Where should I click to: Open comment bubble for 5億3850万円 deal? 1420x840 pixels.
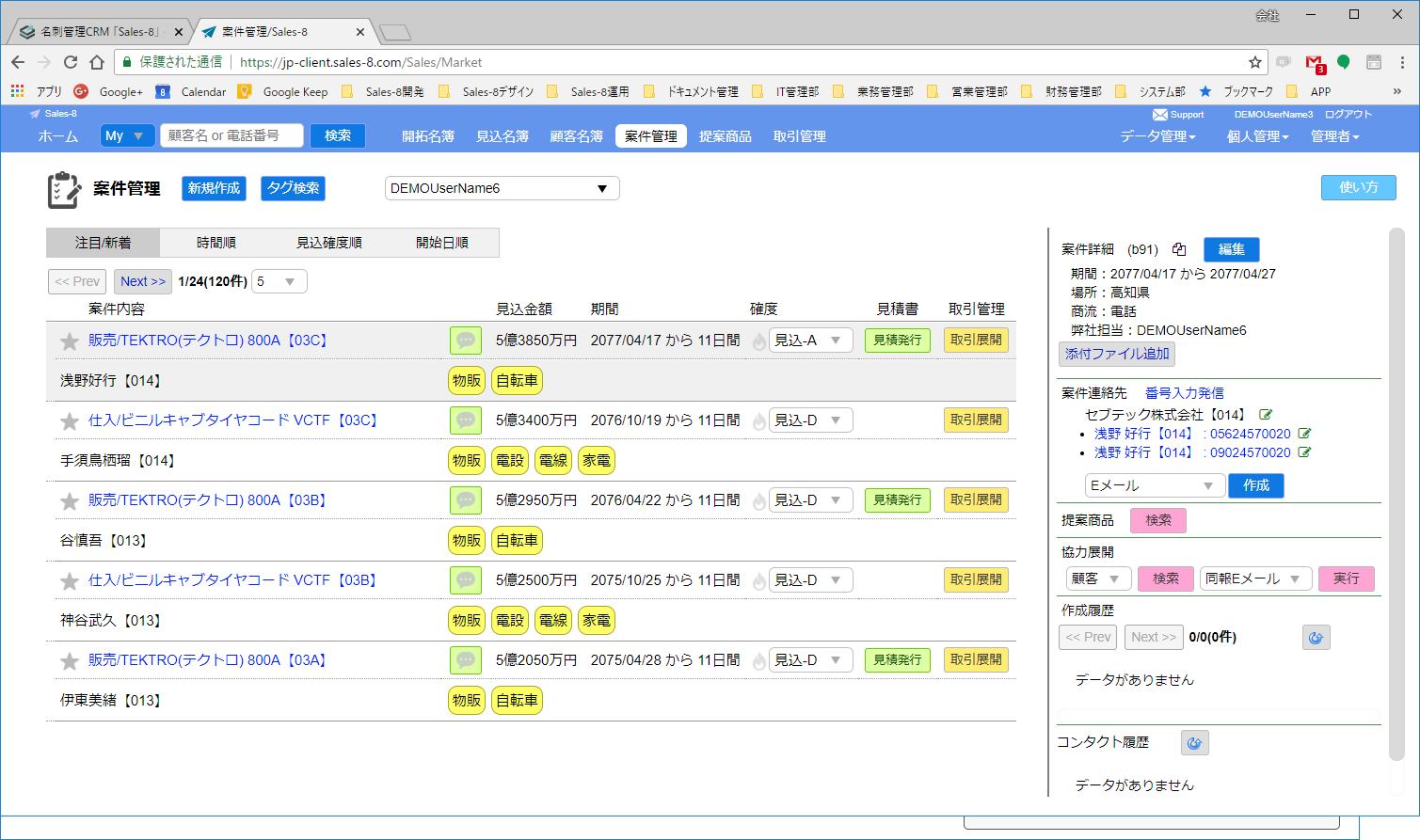pyautogui.click(x=466, y=341)
